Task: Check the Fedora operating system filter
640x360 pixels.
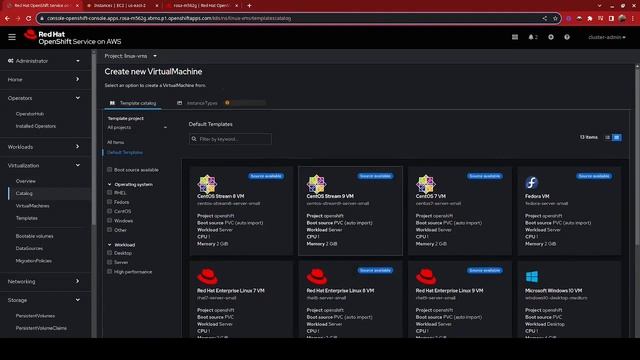Action: coord(109,202)
